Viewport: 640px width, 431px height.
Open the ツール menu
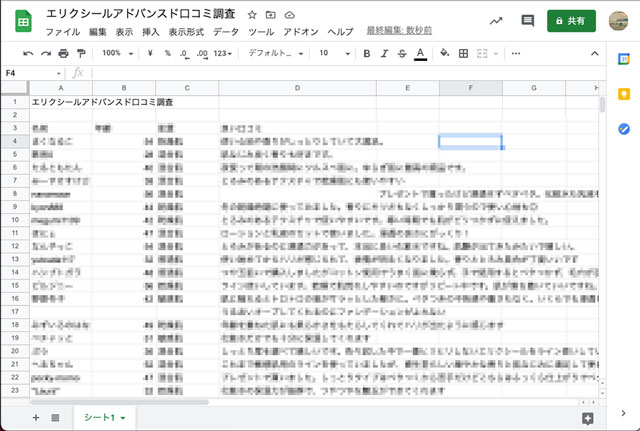click(x=261, y=31)
